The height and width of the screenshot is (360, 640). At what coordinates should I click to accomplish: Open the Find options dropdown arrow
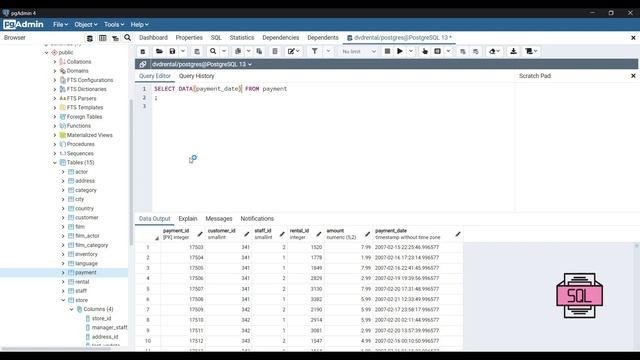click(x=224, y=51)
